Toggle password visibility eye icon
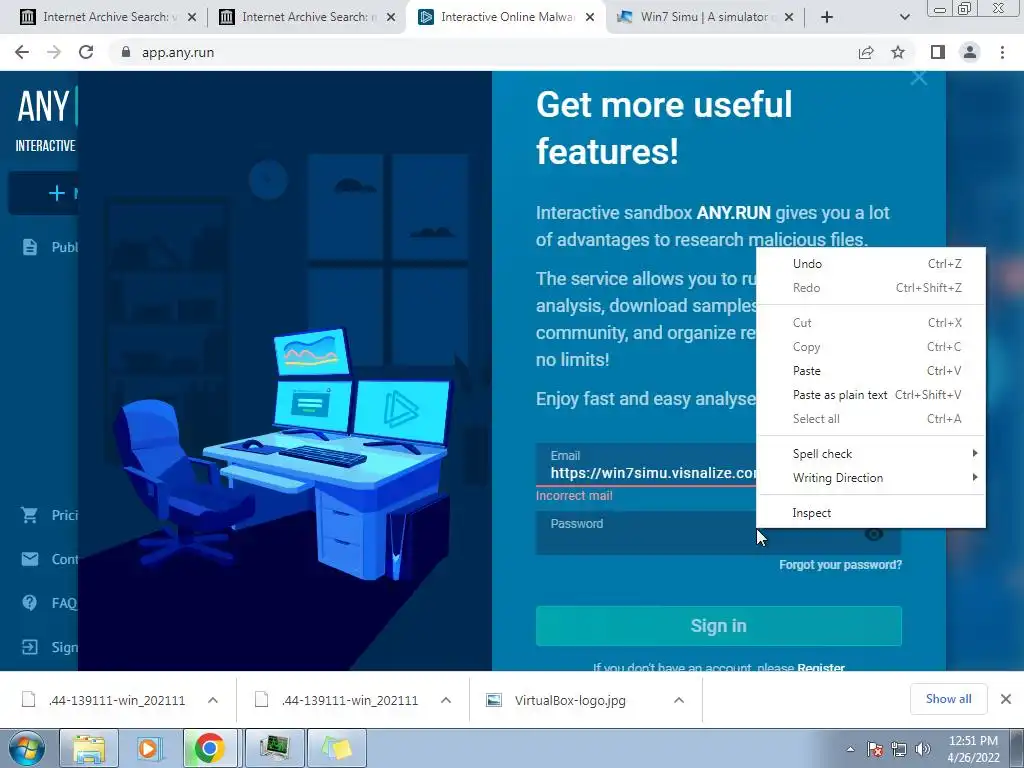Viewport: 1024px width, 768px height. (x=874, y=534)
